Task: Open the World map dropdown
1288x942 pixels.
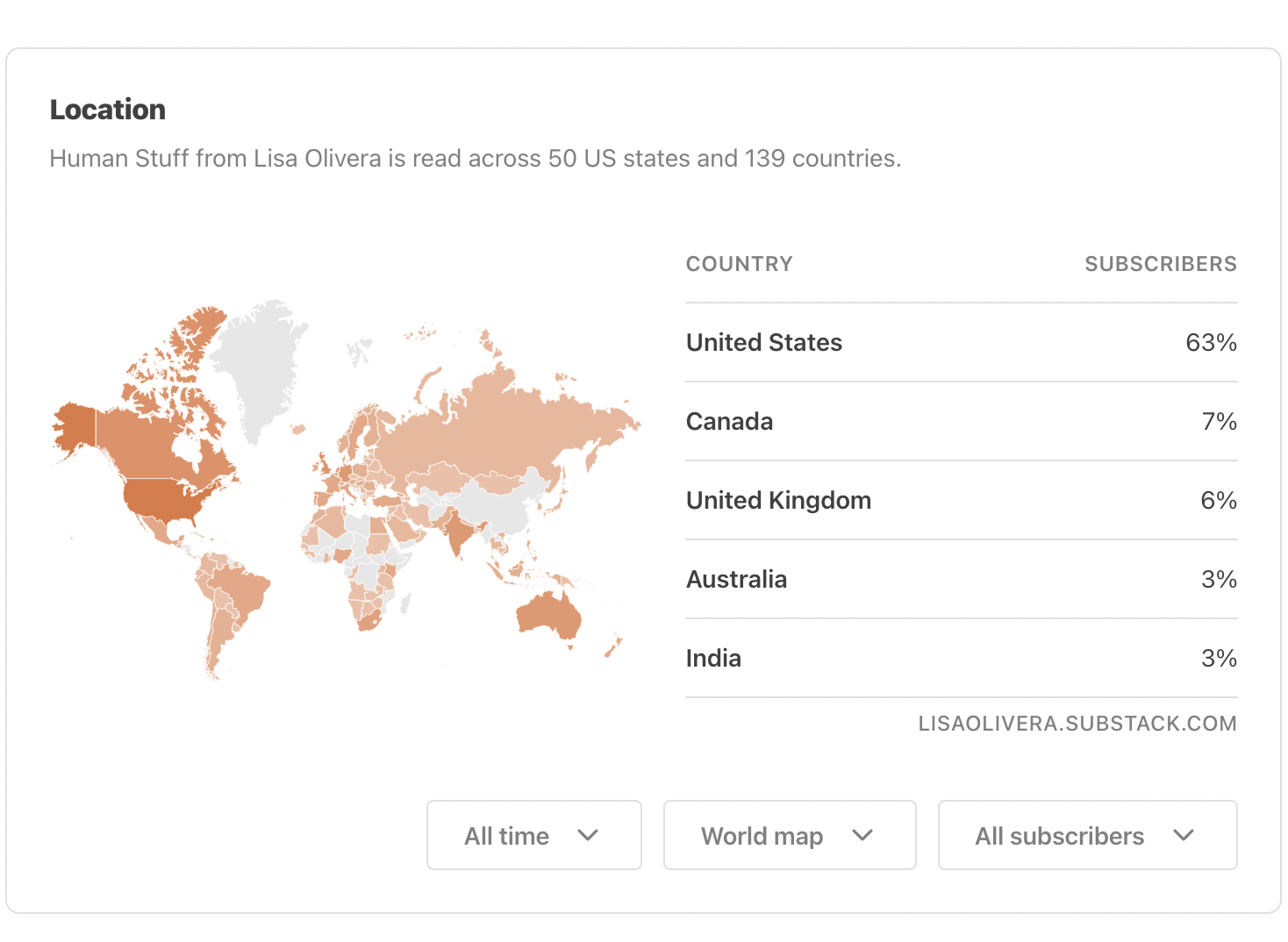Action: click(x=790, y=835)
